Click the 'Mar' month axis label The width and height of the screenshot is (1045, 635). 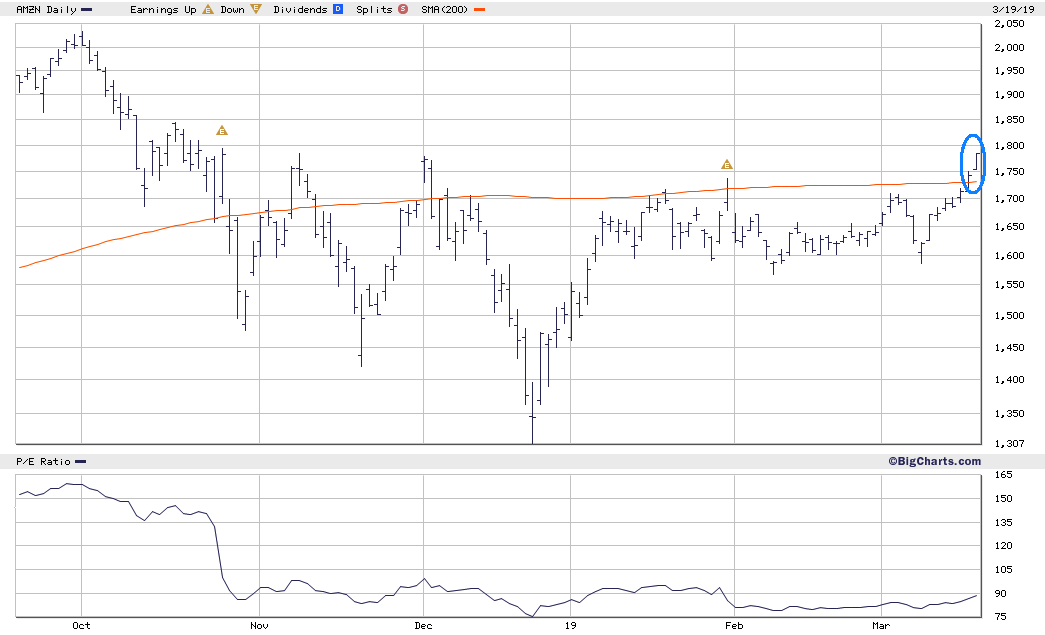(x=881, y=626)
